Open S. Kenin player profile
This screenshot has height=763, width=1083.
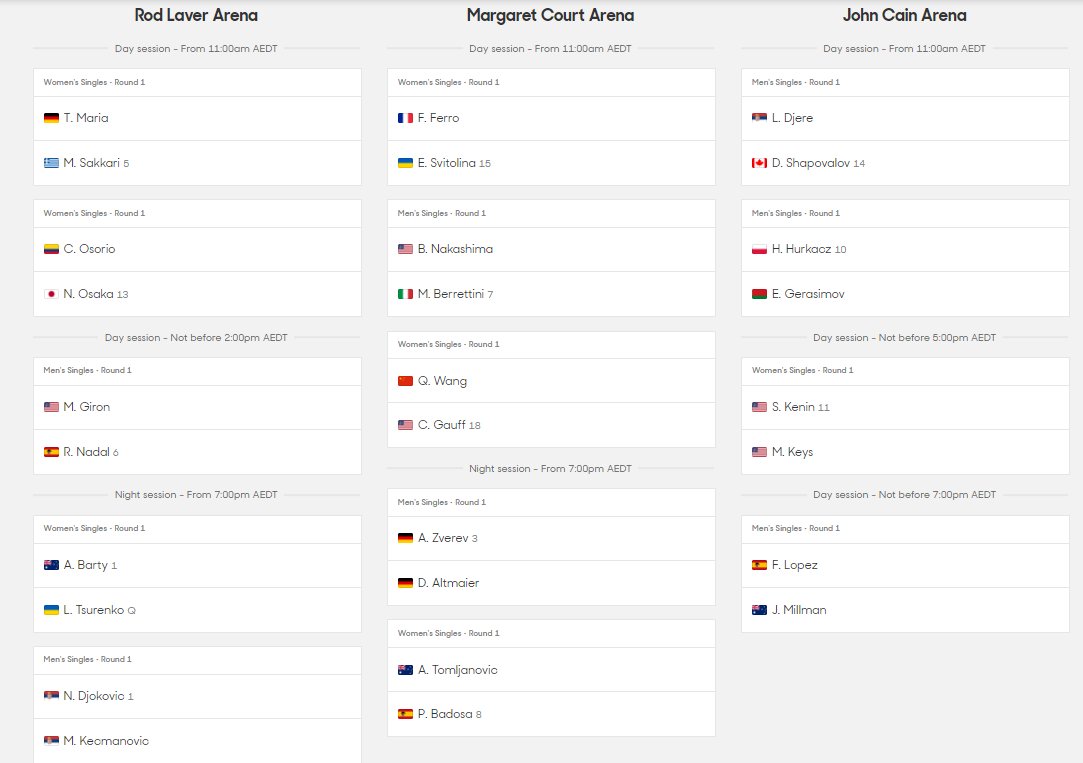click(x=793, y=407)
